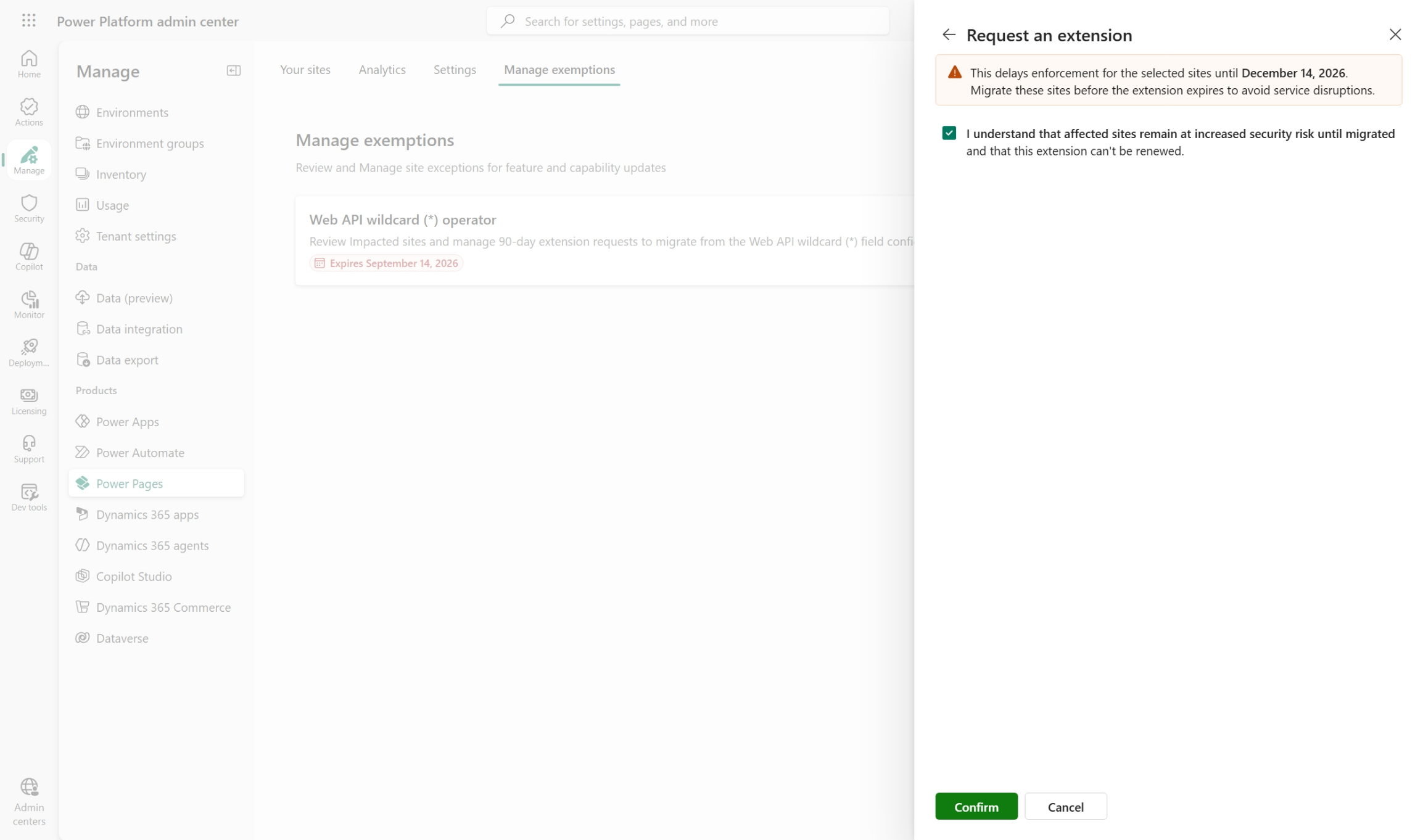Screen dimensions: 1423x840
Task: Open Copilot in the left rail
Action: click(29, 257)
